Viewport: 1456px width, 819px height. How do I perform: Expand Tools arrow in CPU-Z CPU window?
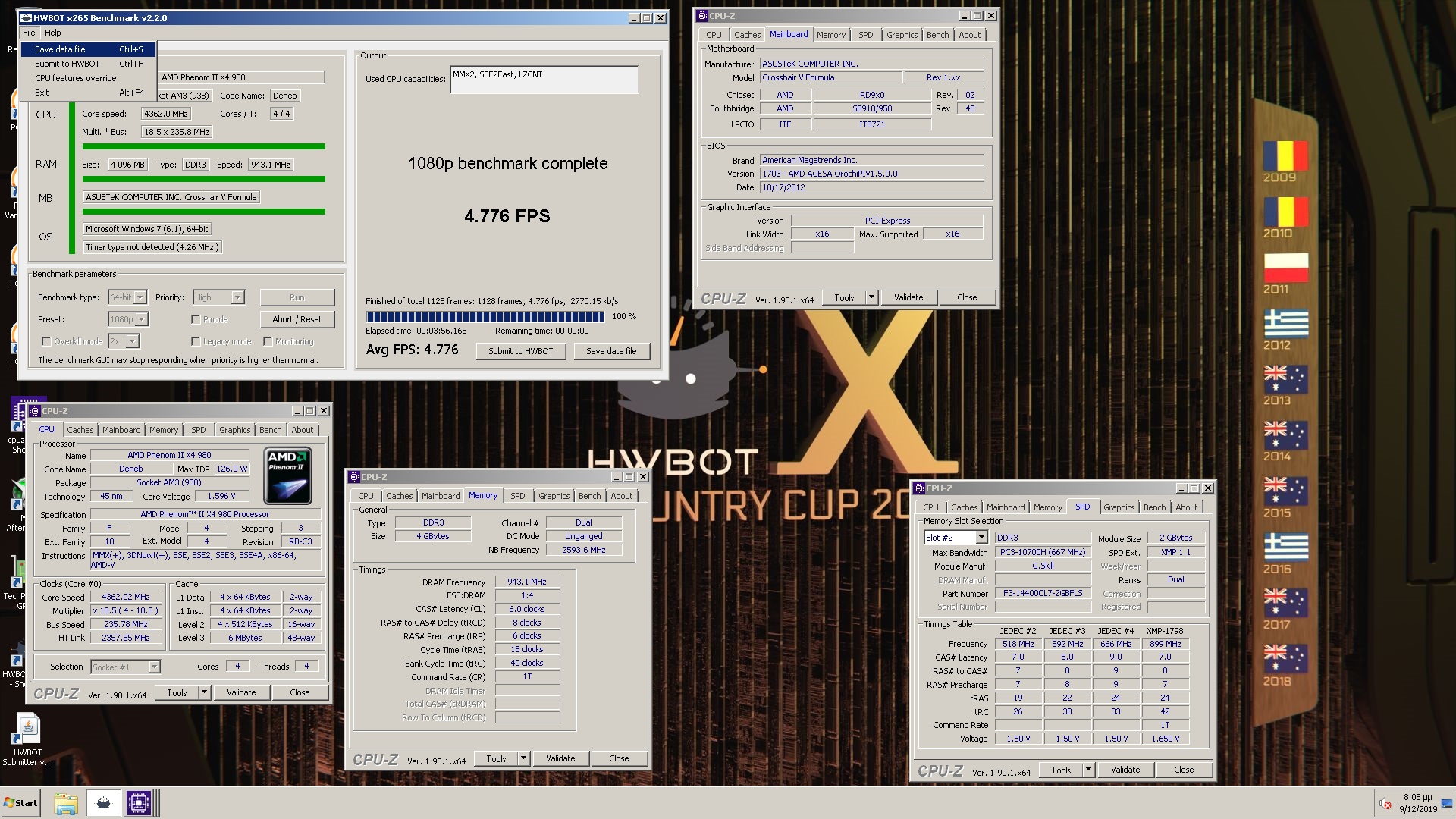[x=203, y=692]
